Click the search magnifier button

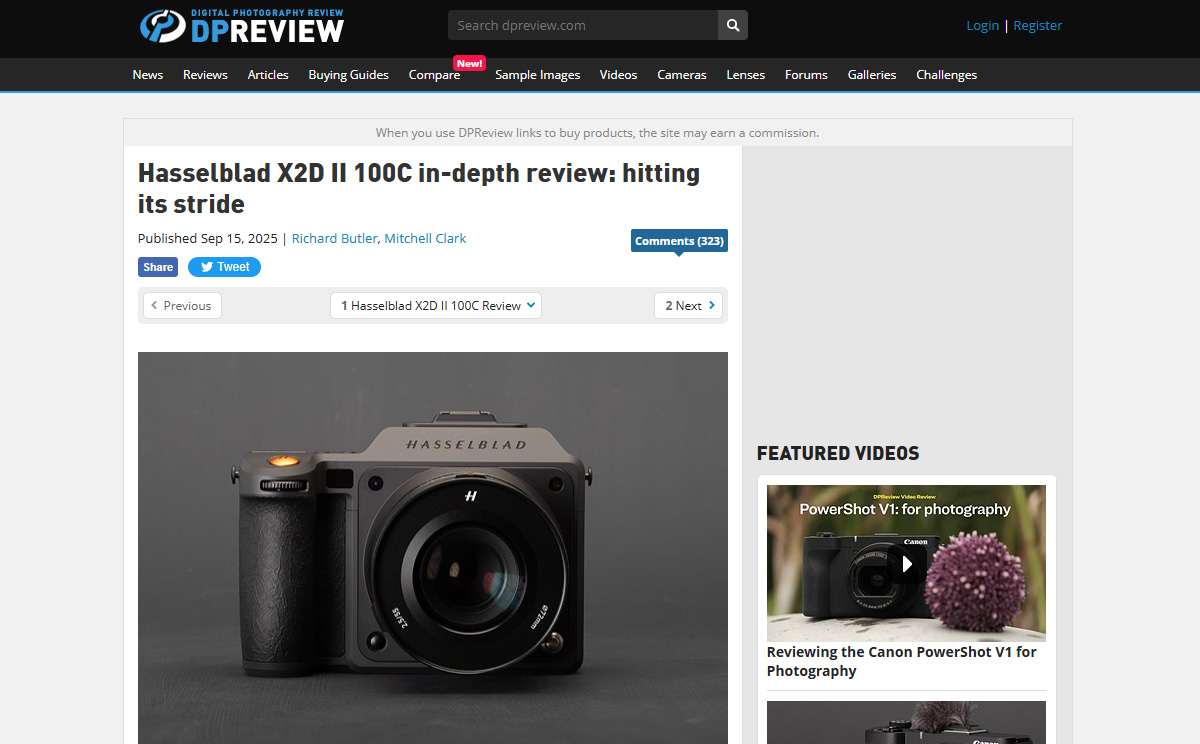pos(733,25)
